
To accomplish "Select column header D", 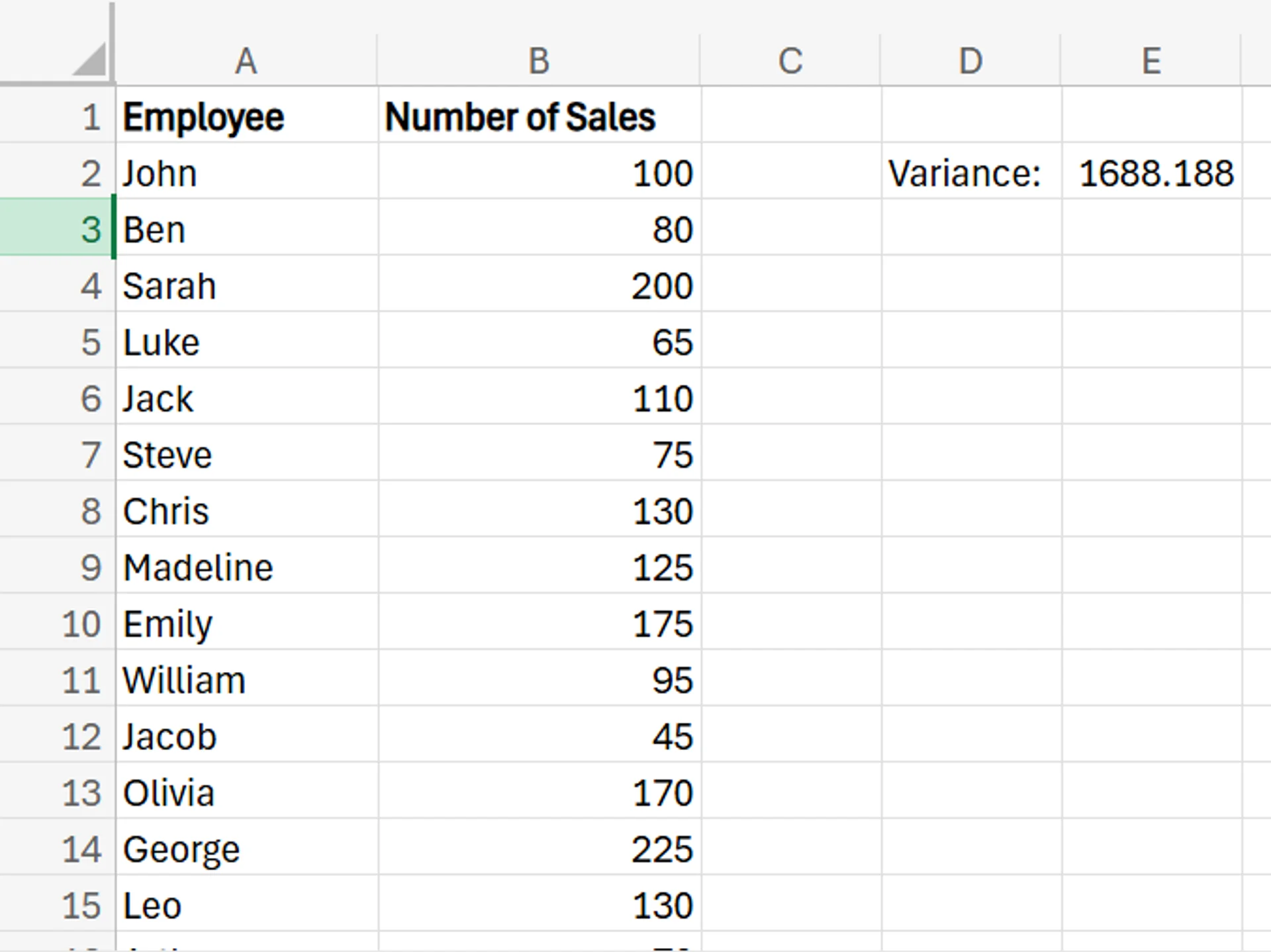I will pyautogui.click(x=970, y=60).
